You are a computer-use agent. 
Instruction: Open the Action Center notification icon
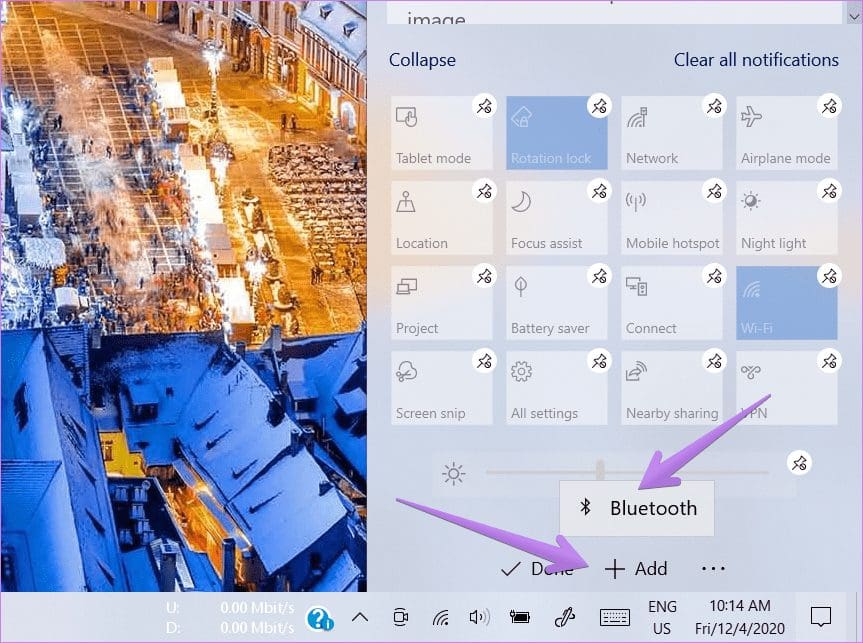821,617
